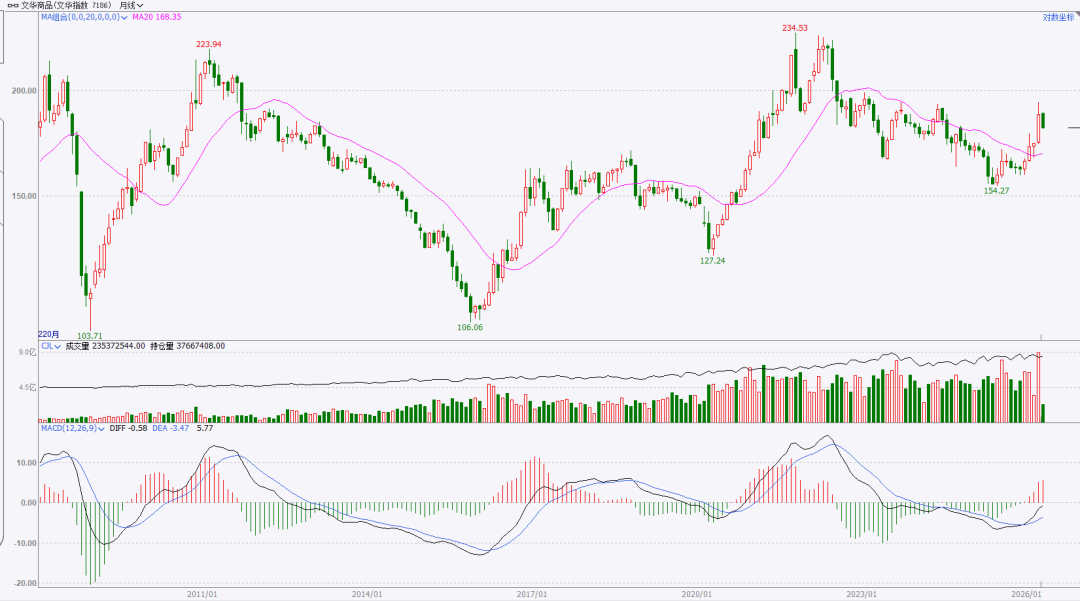Click the 2017/01 date on time axis

(x=532, y=594)
